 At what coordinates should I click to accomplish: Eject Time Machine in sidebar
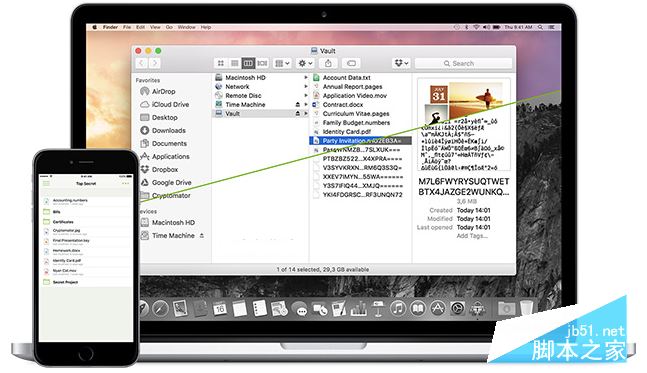coord(202,236)
